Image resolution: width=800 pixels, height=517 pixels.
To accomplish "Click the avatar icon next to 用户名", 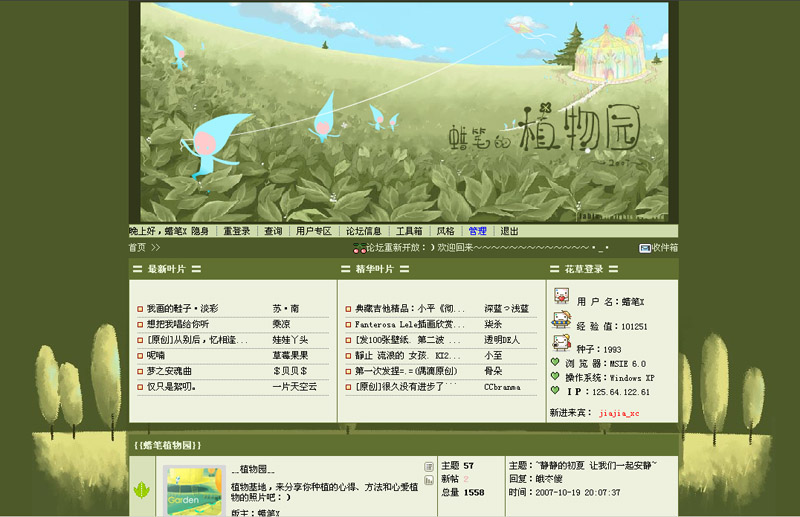I will (x=561, y=296).
